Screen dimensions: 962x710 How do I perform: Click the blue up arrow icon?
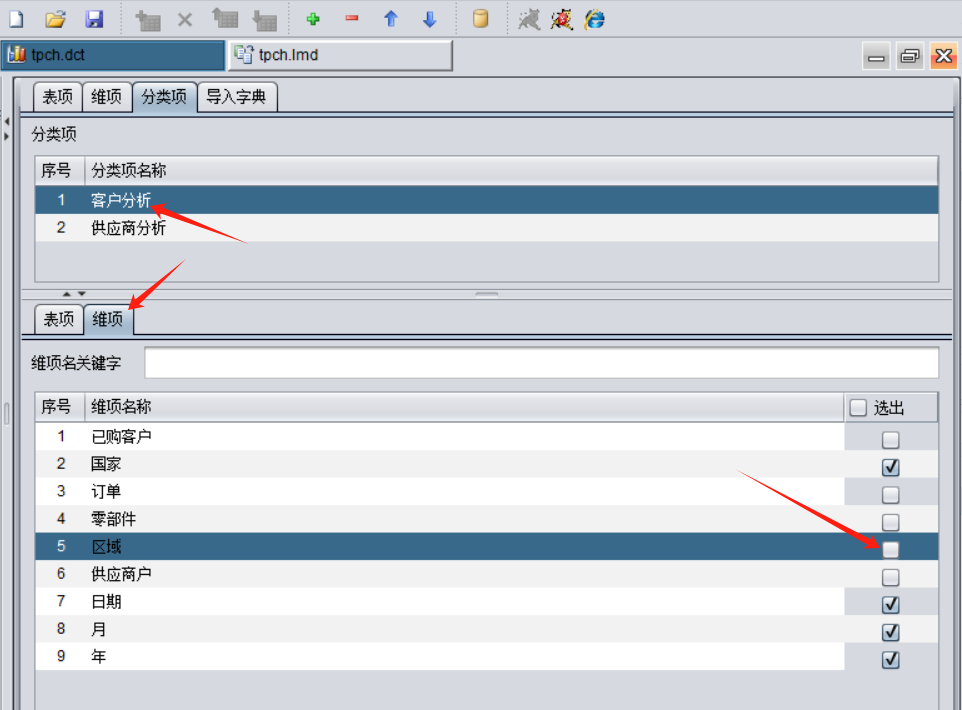391,19
